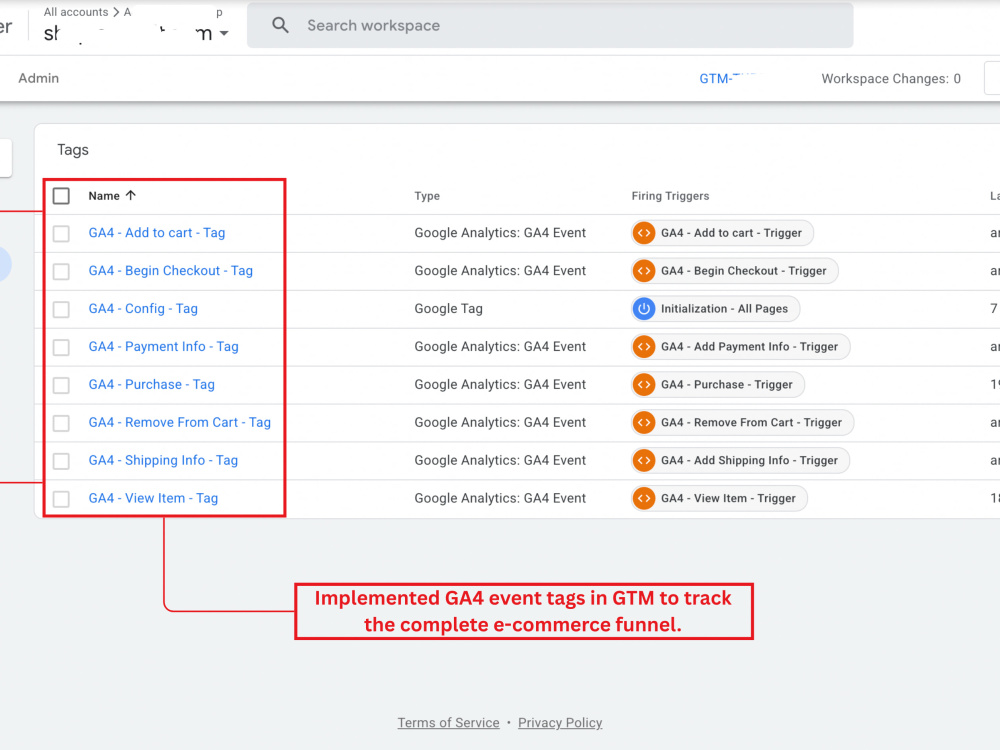Open the container selector dropdown arrow
Viewport: 1000px width, 750px height.
(x=224, y=33)
